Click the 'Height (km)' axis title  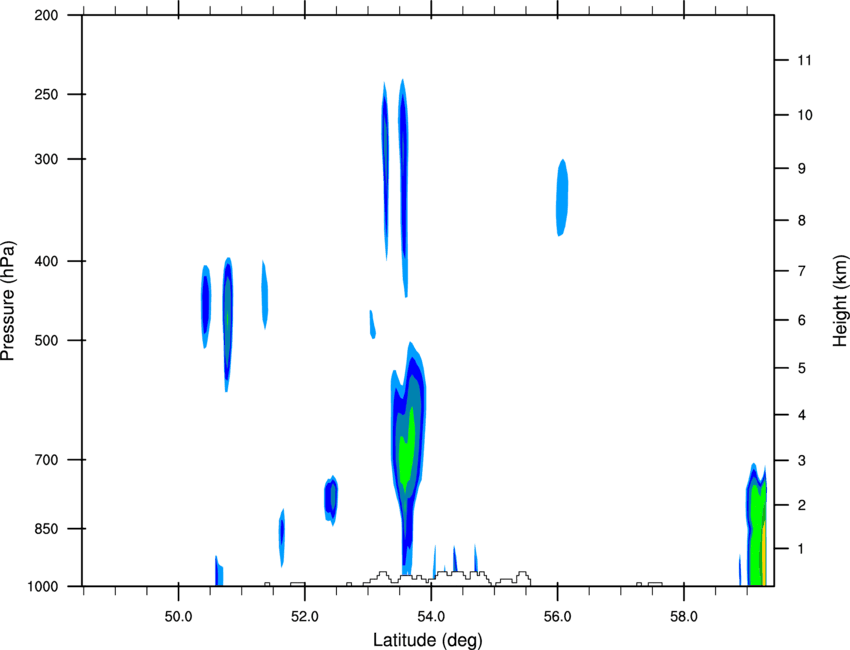[840, 300]
